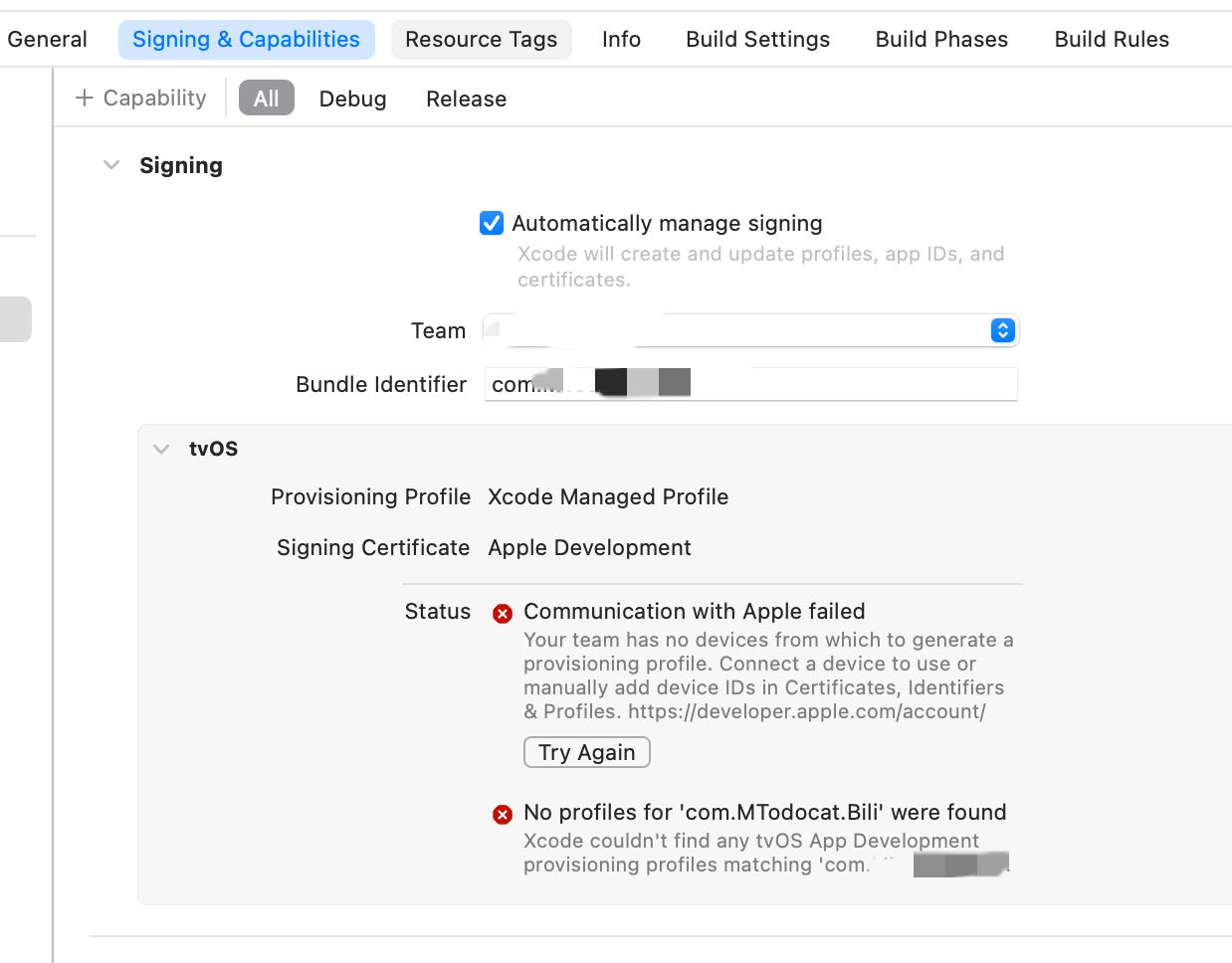Select the Signing & Capabilities tab
The height and width of the screenshot is (963, 1232).
click(246, 40)
